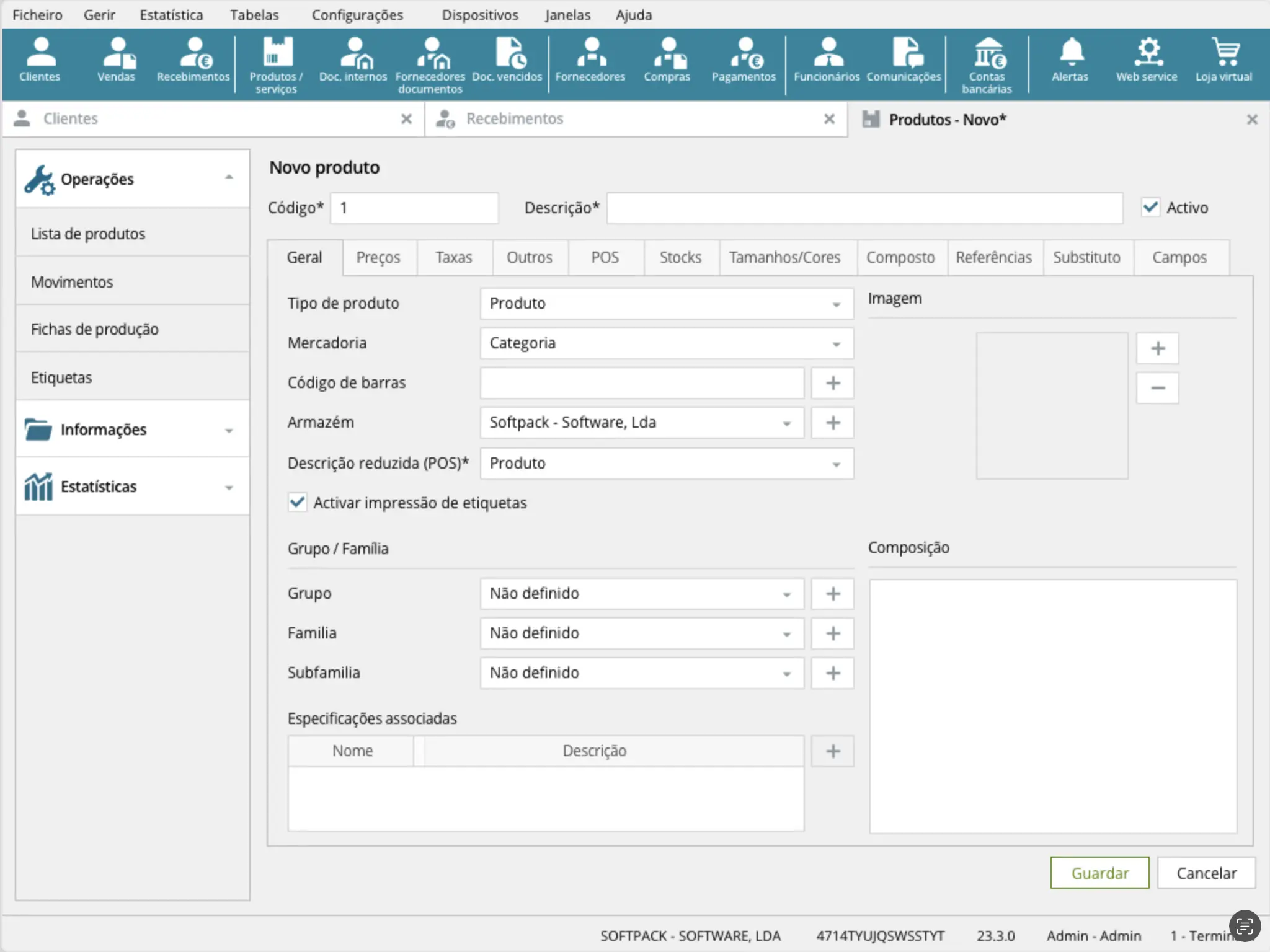The image size is (1270, 952).
Task: Open Doc. internos toolbar icon
Action: [353, 60]
